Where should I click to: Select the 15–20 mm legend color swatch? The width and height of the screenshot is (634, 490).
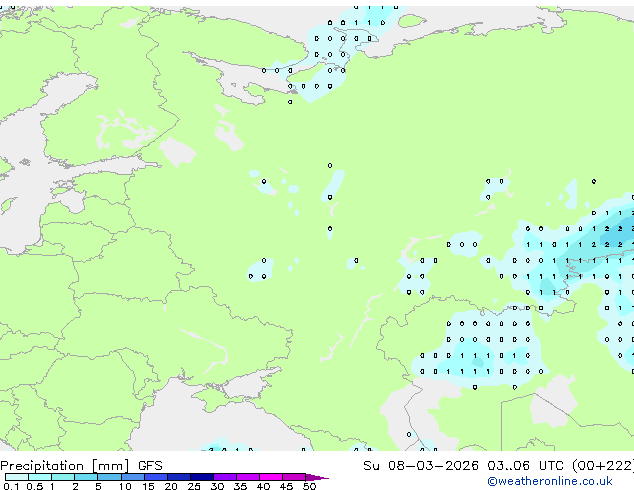pyautogui.click(x=156, y=477)
